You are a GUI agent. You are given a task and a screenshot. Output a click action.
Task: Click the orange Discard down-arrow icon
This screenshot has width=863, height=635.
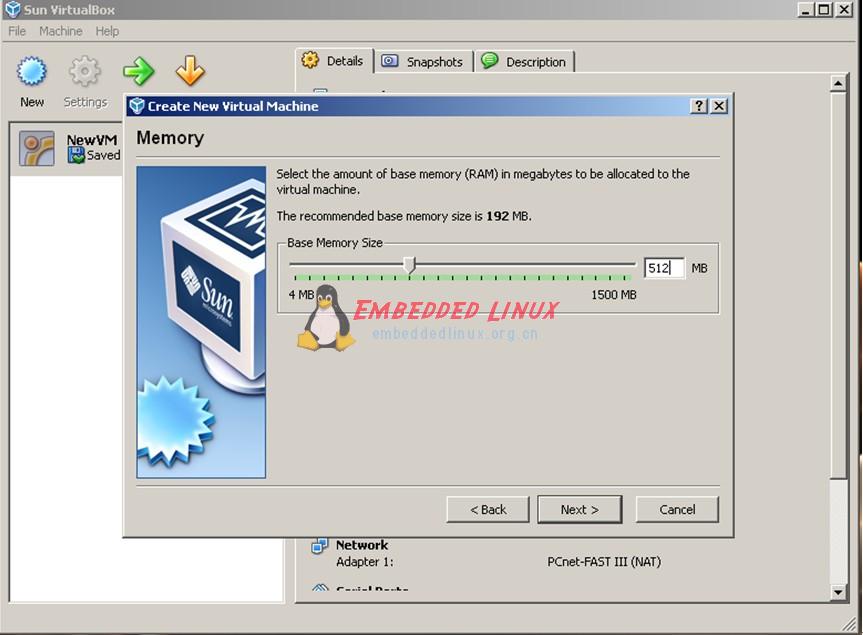(190, 71)
